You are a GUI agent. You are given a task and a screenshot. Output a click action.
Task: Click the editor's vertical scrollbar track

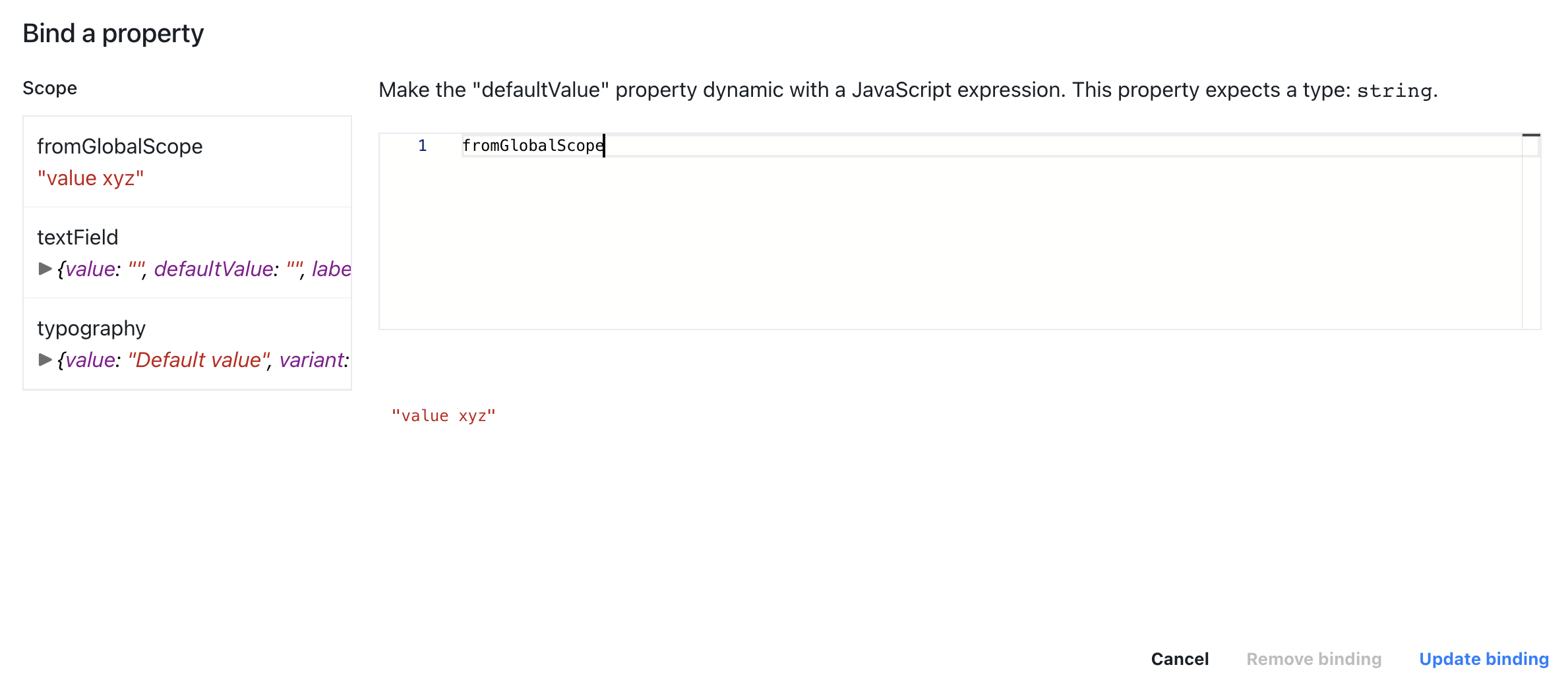coord(1531,231)
